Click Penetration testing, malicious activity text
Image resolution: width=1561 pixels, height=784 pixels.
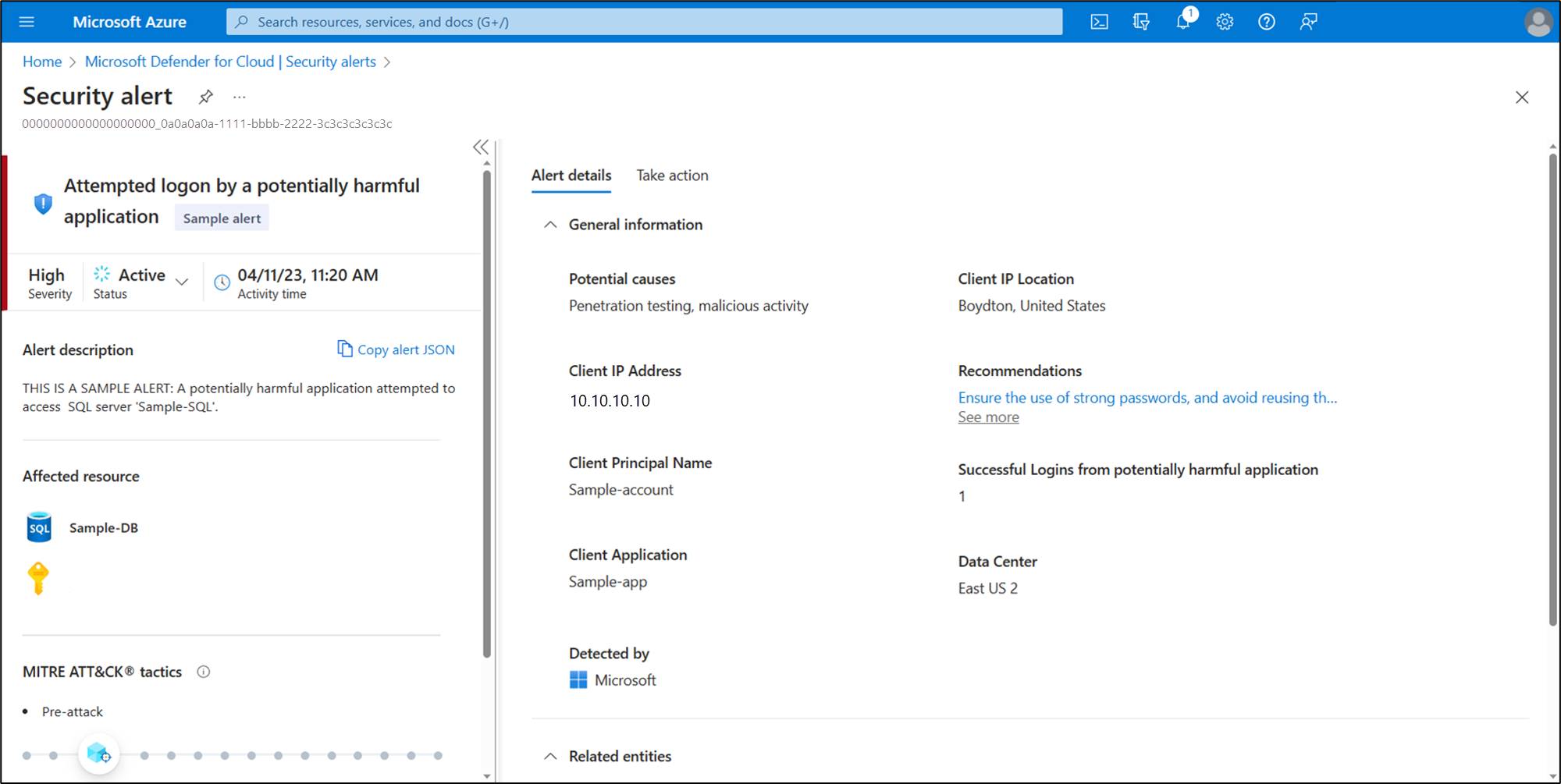(x=688, y=306)
